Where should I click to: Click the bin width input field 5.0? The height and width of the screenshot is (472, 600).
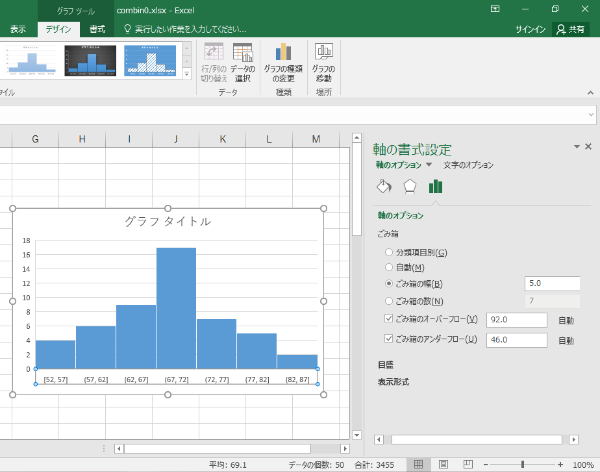(552, 284)
